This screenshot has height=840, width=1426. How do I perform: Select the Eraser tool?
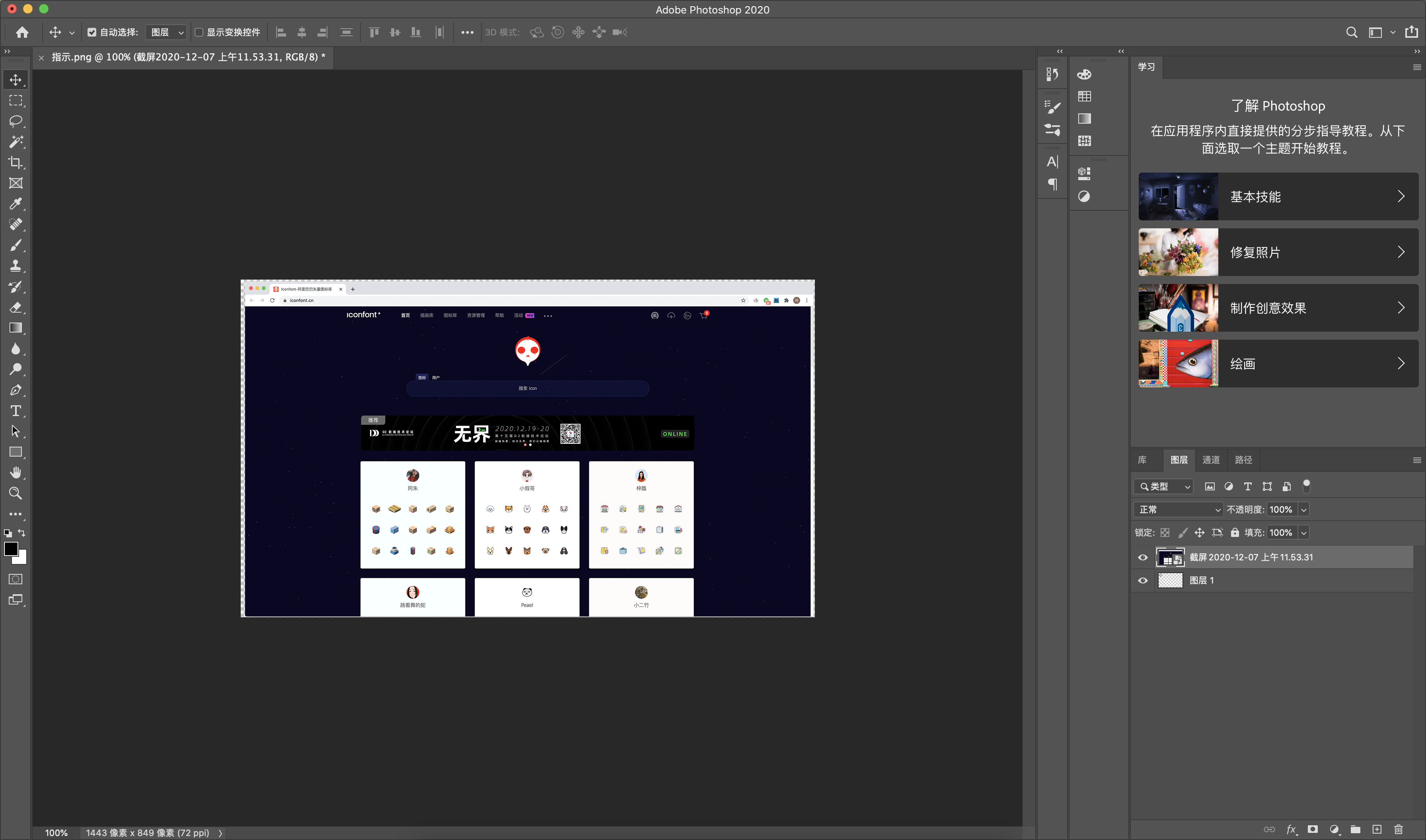[16, 307]
